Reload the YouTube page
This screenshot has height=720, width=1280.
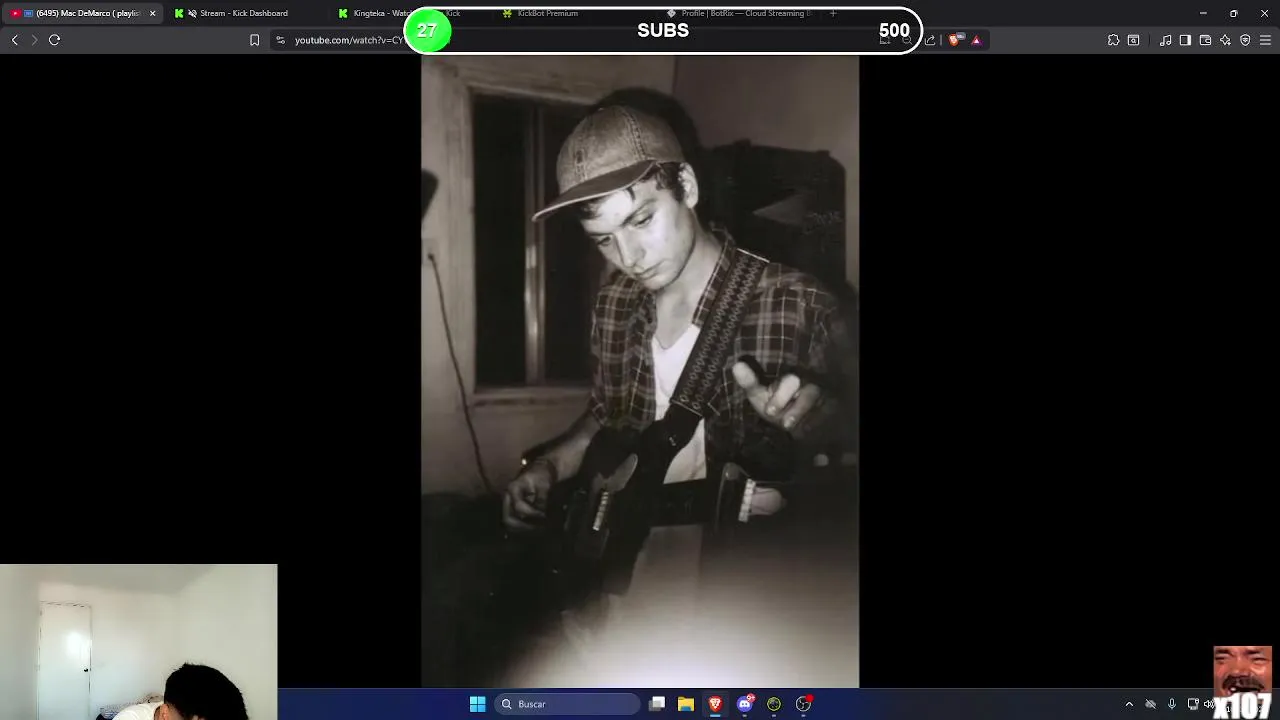55,40
